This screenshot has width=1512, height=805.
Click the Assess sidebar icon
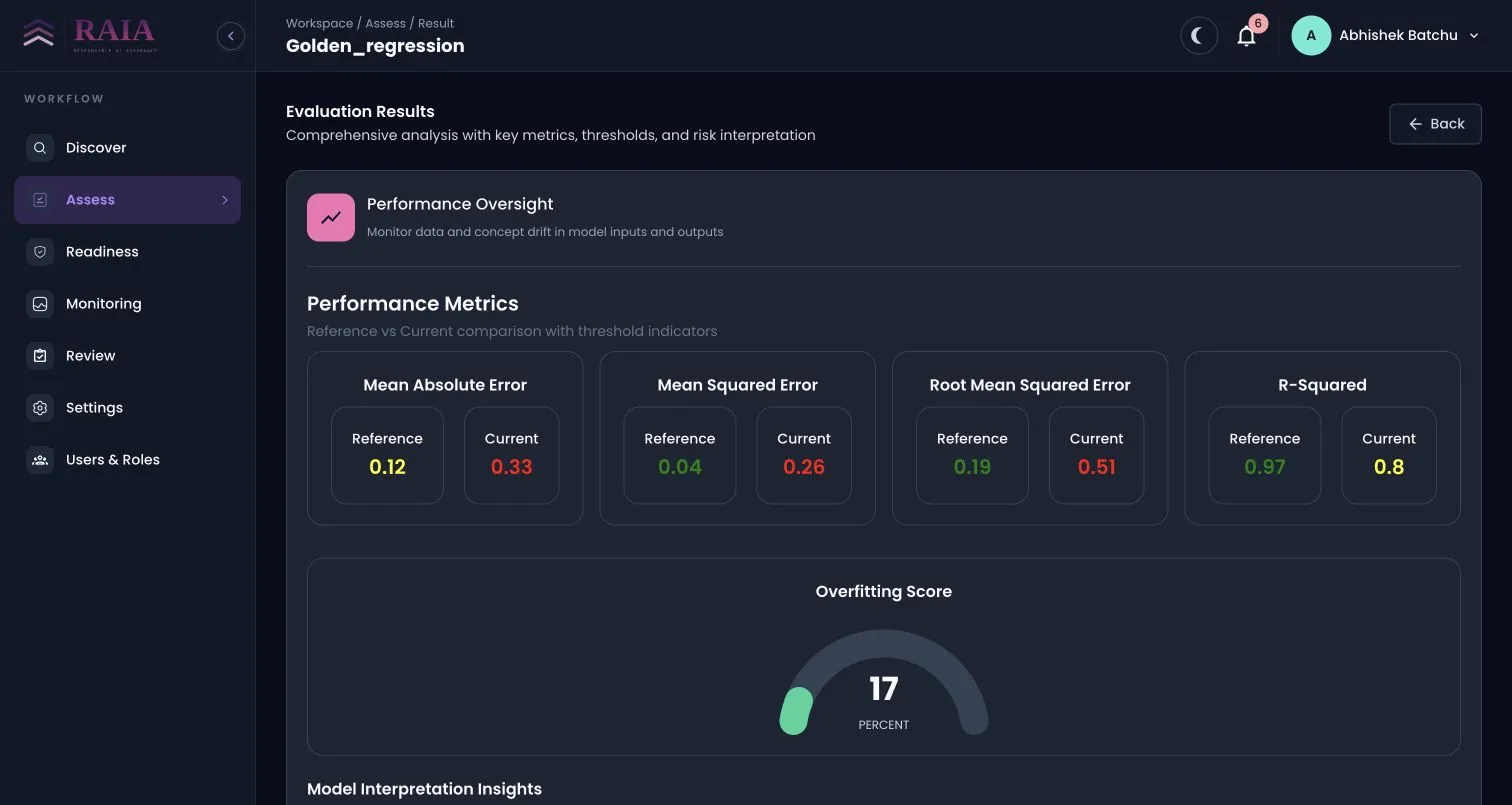40,200
